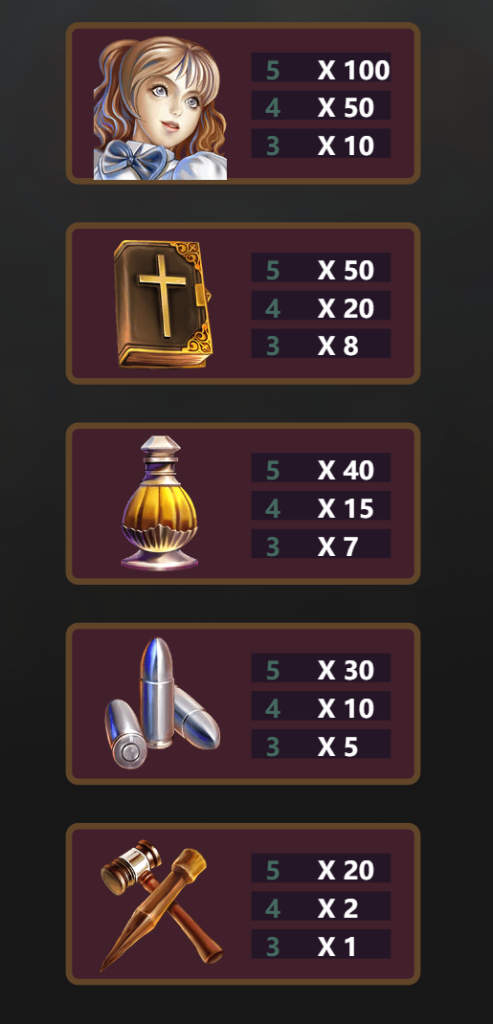Select the X 5 payout row
493x1024 pixels.
pos(321,744)
